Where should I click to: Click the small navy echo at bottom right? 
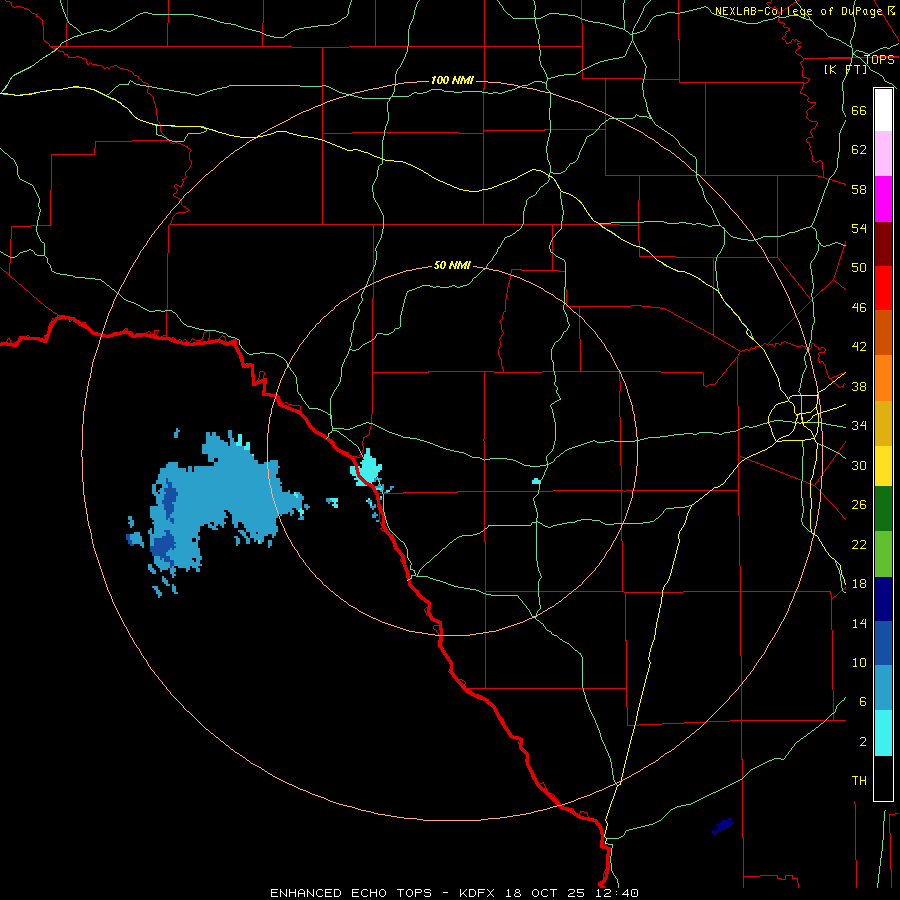(723, 827)
